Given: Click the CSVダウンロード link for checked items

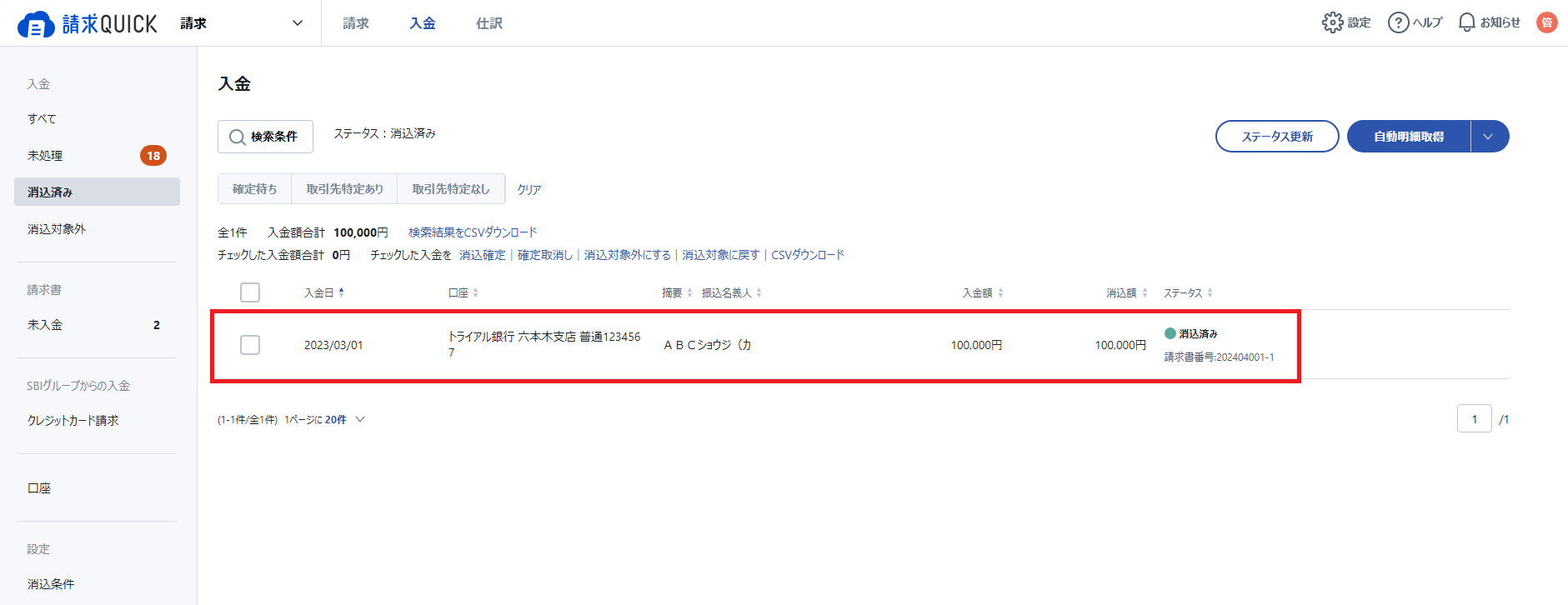Looking at the screenshot, I should 808,255.
